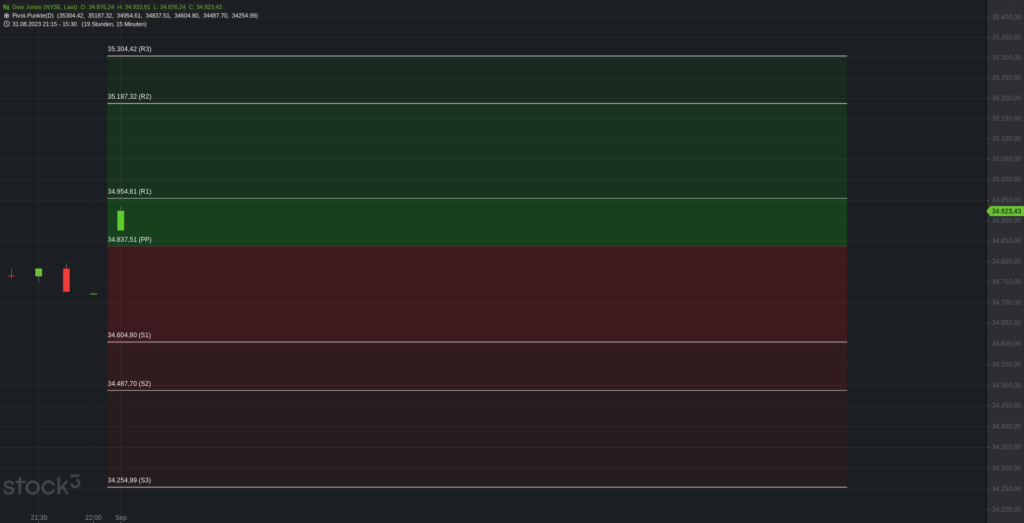
Task: Select the 34.954,61 (R1) pivot line label
Action: point(129,192)
